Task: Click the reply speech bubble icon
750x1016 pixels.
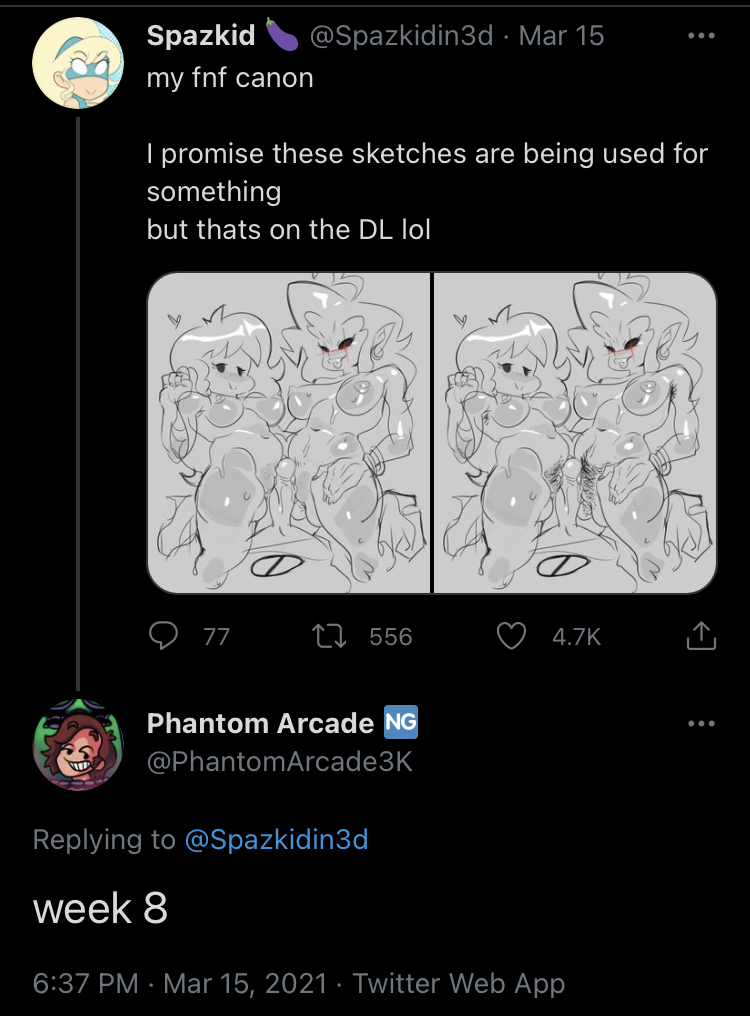Action: coord(163,636)
